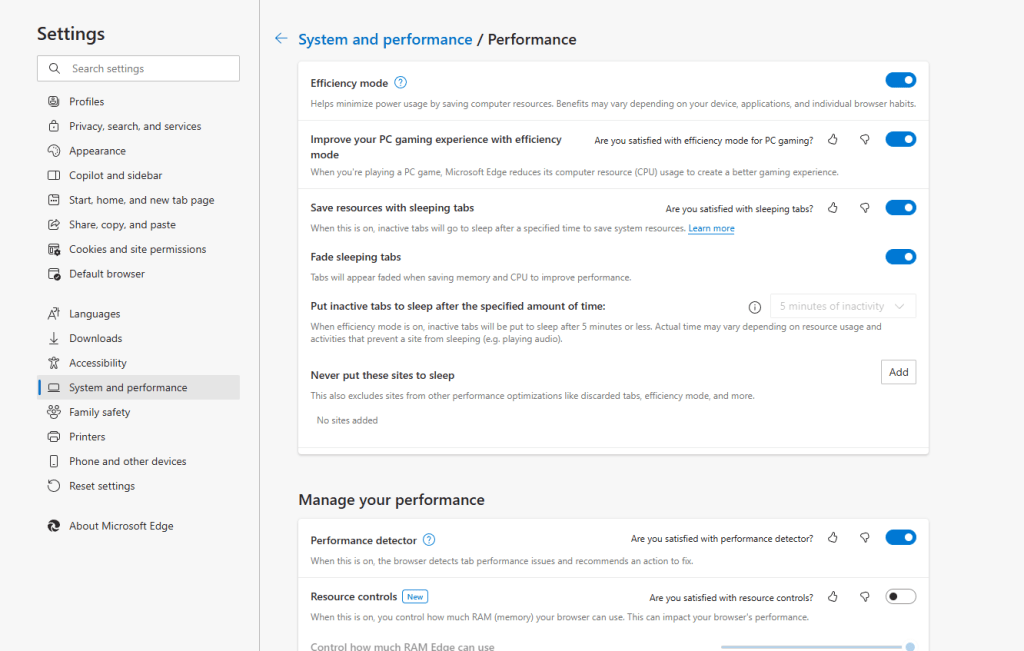
Task: Click the Cookies and site permissions icon
Action: pyautogui.click(x=54, y=249)
